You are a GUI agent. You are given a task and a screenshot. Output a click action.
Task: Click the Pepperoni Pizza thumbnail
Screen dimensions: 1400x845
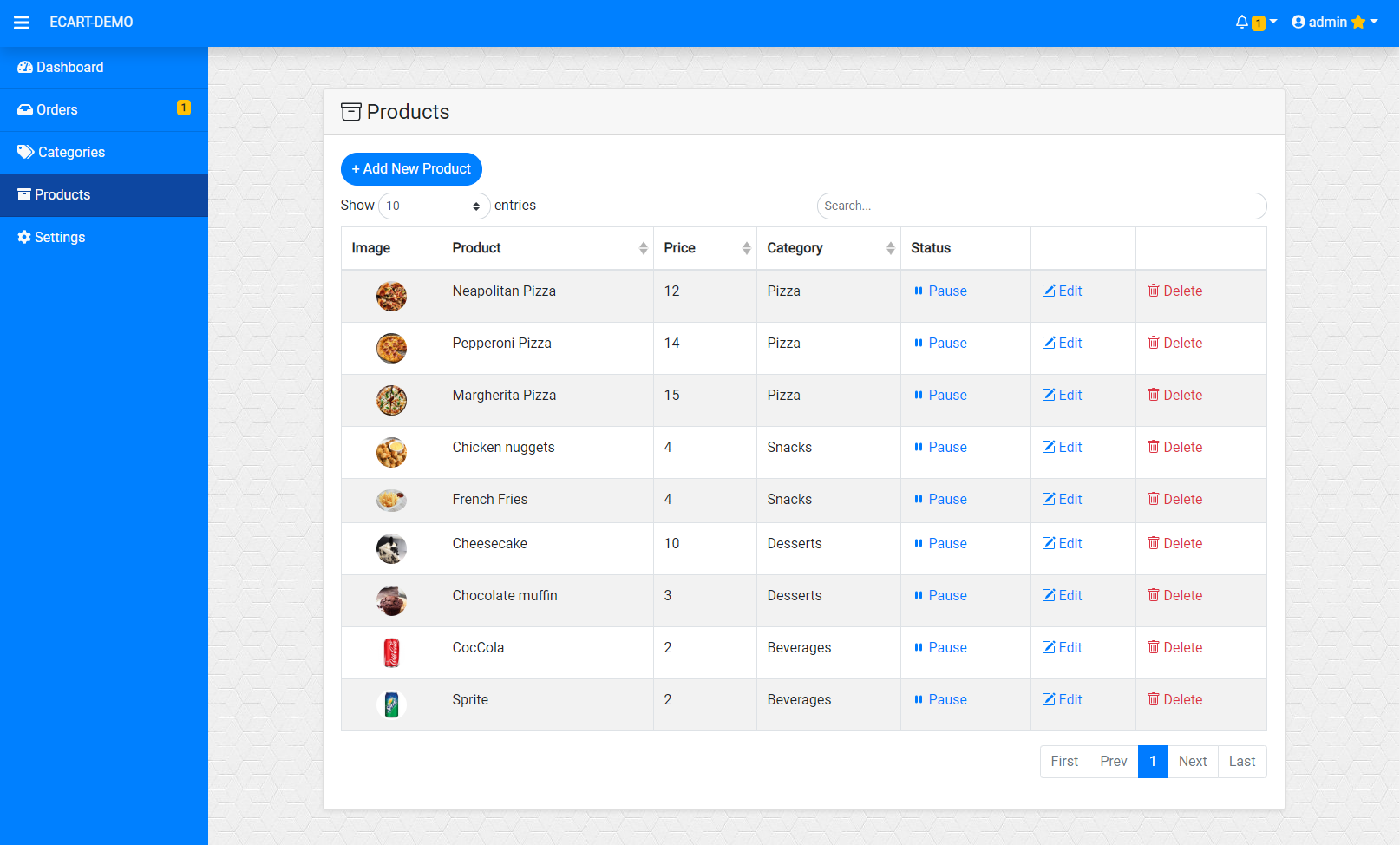click(391, 349)
